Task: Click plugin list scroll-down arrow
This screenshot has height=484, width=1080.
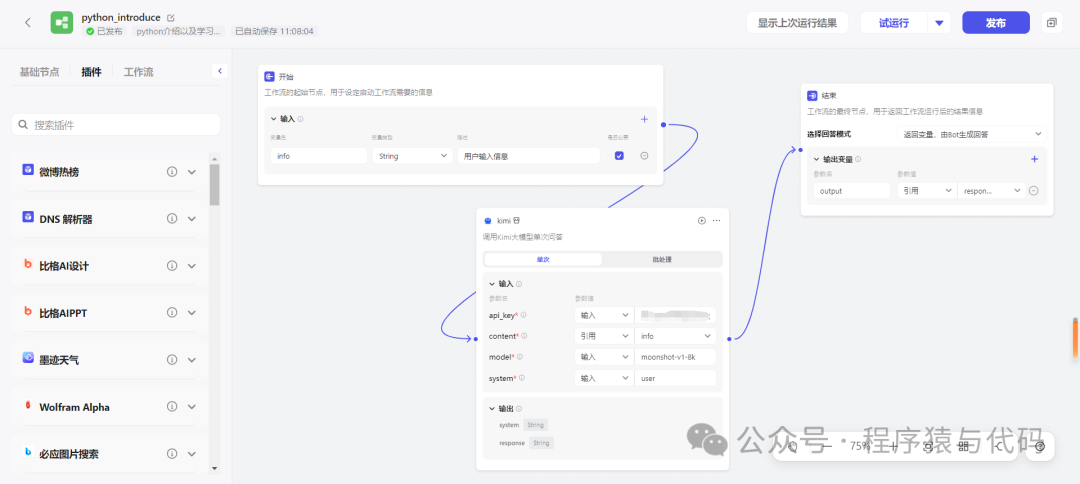Action: tap(214, 469)
